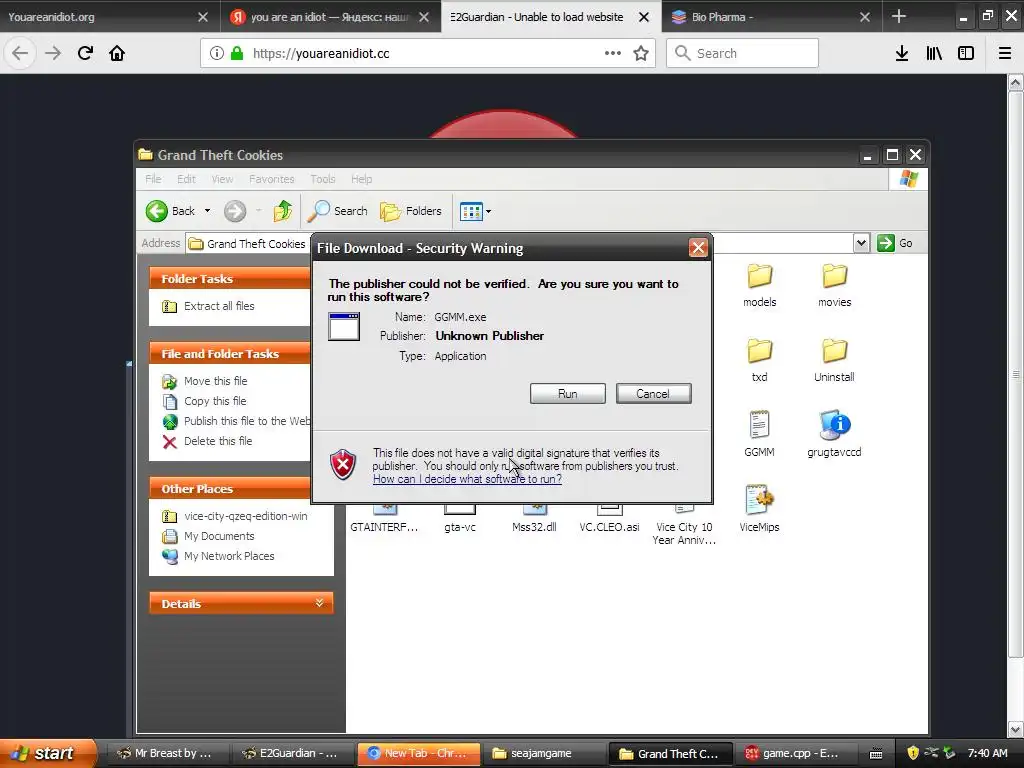Select the GGMM text file icon
This screenshot has height=768, width=1024.
click(760, 425)
